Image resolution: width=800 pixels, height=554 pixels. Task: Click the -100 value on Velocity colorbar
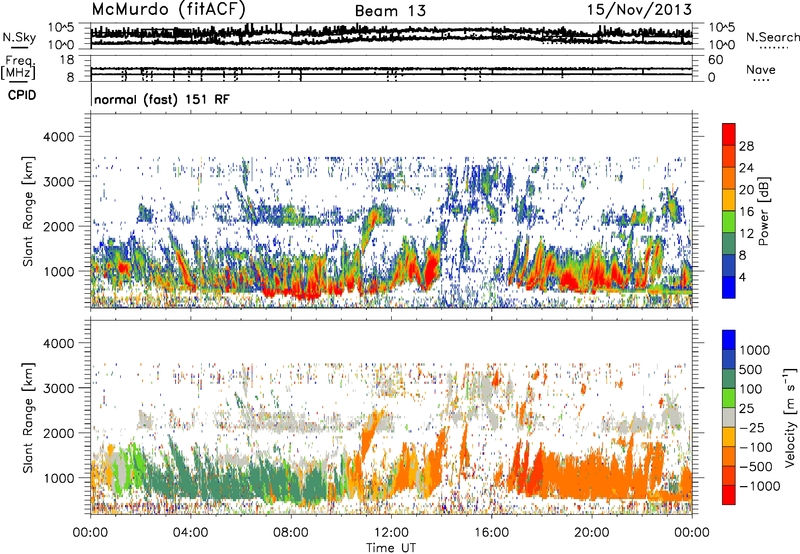click(756, 447)
